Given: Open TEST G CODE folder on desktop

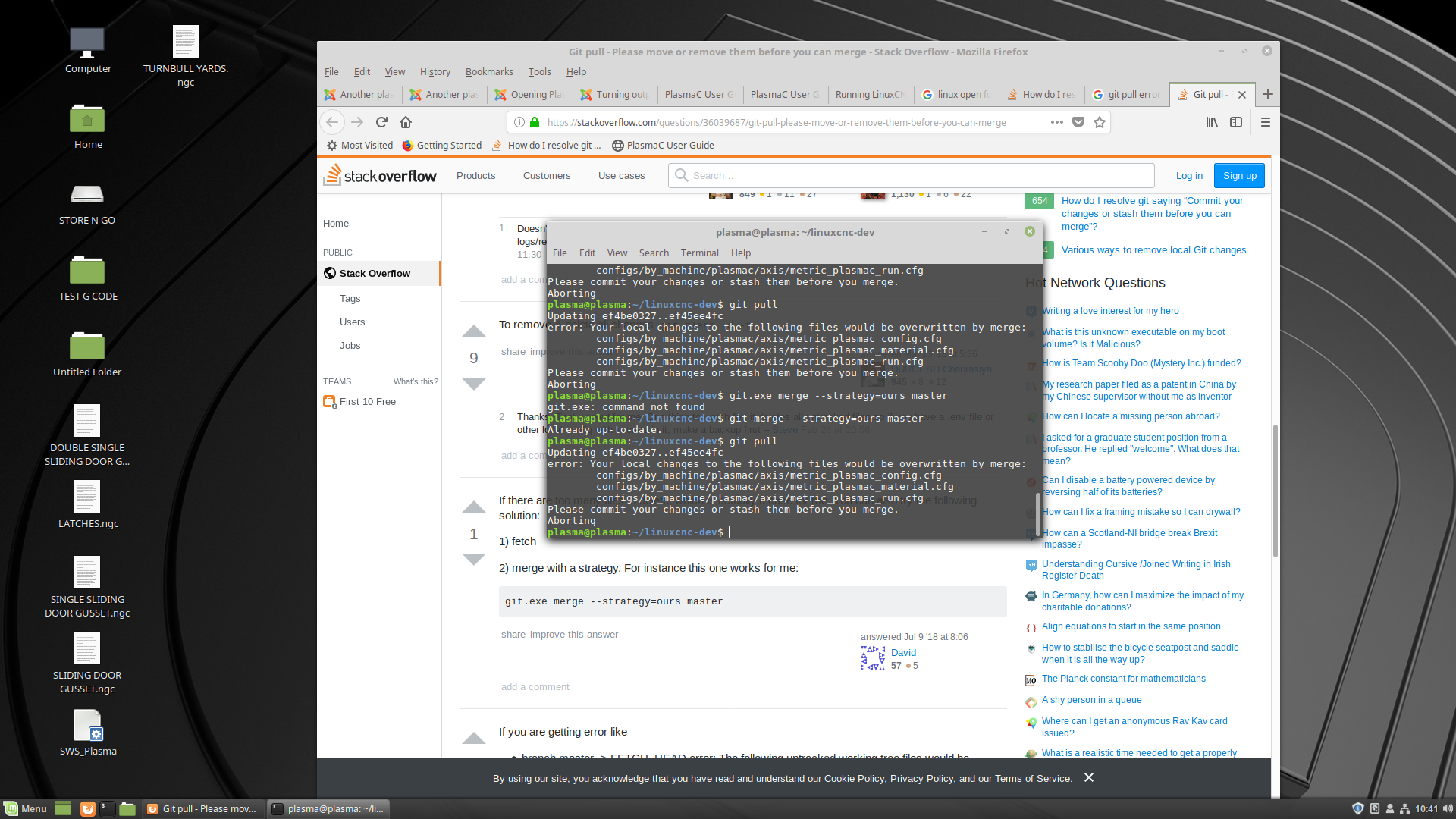Looking at the screenshot, I should [87, 278].
